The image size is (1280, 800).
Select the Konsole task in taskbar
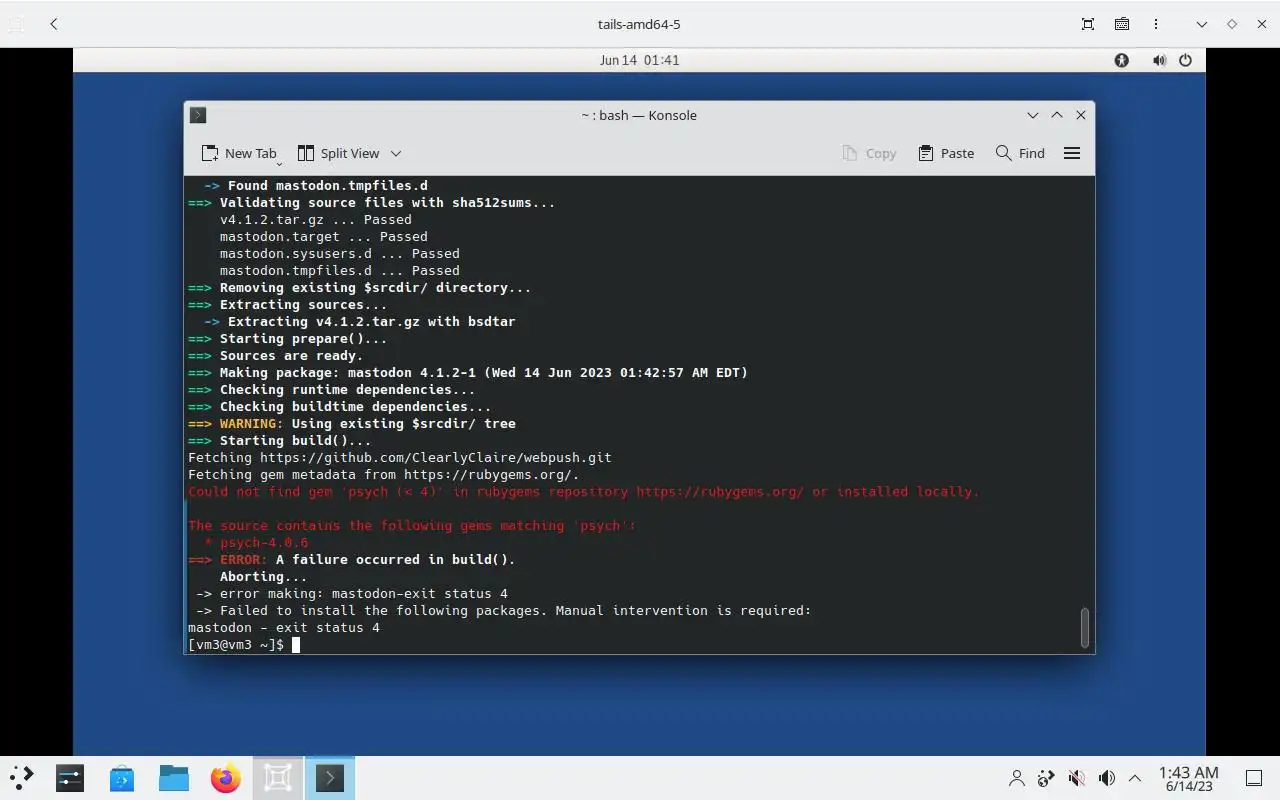[x=330, y=778]
